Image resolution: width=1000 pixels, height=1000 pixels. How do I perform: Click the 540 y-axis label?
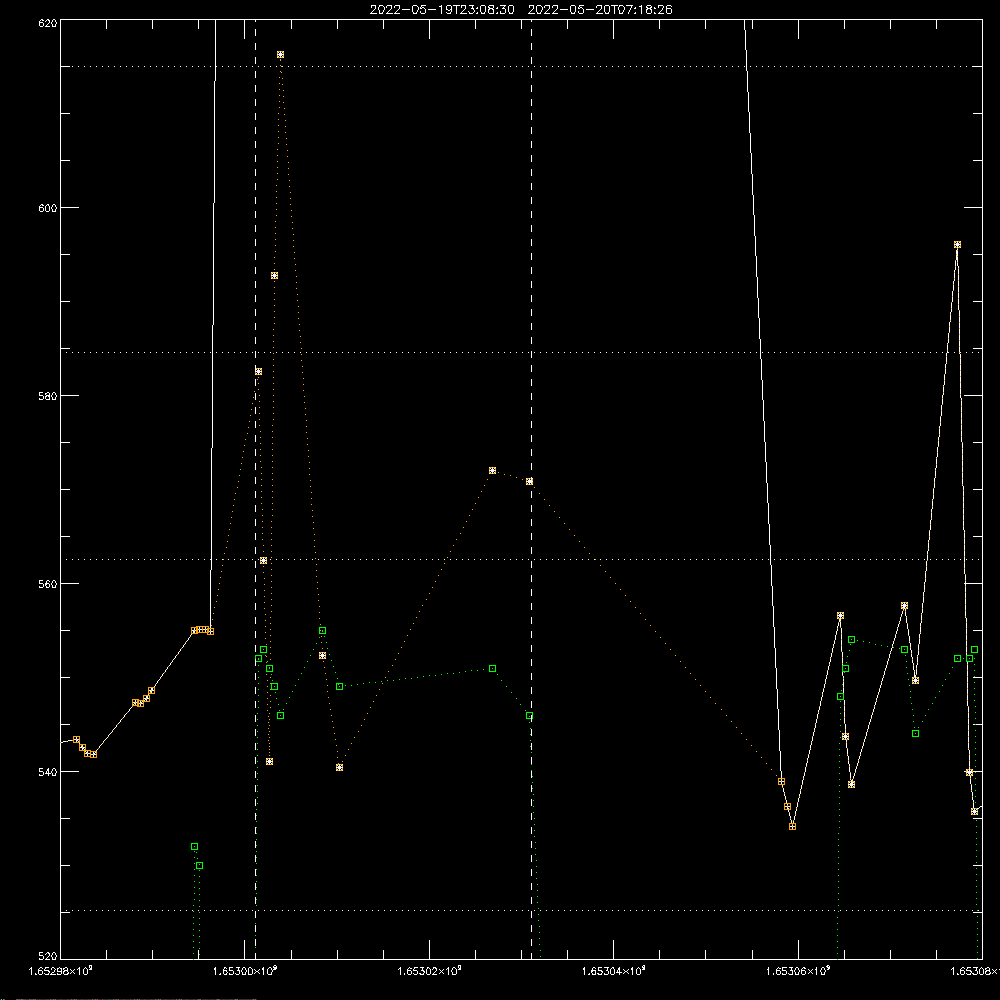pyautogui.click(x=48, y=771)
